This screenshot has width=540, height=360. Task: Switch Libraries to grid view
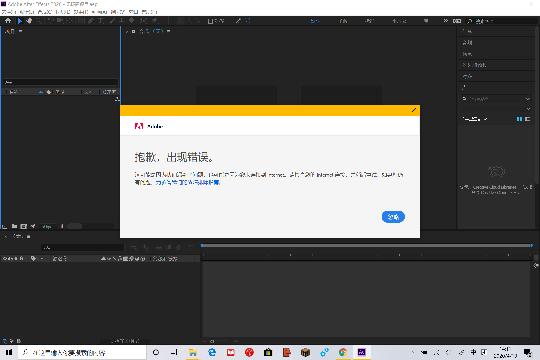(x=519, y=119)
